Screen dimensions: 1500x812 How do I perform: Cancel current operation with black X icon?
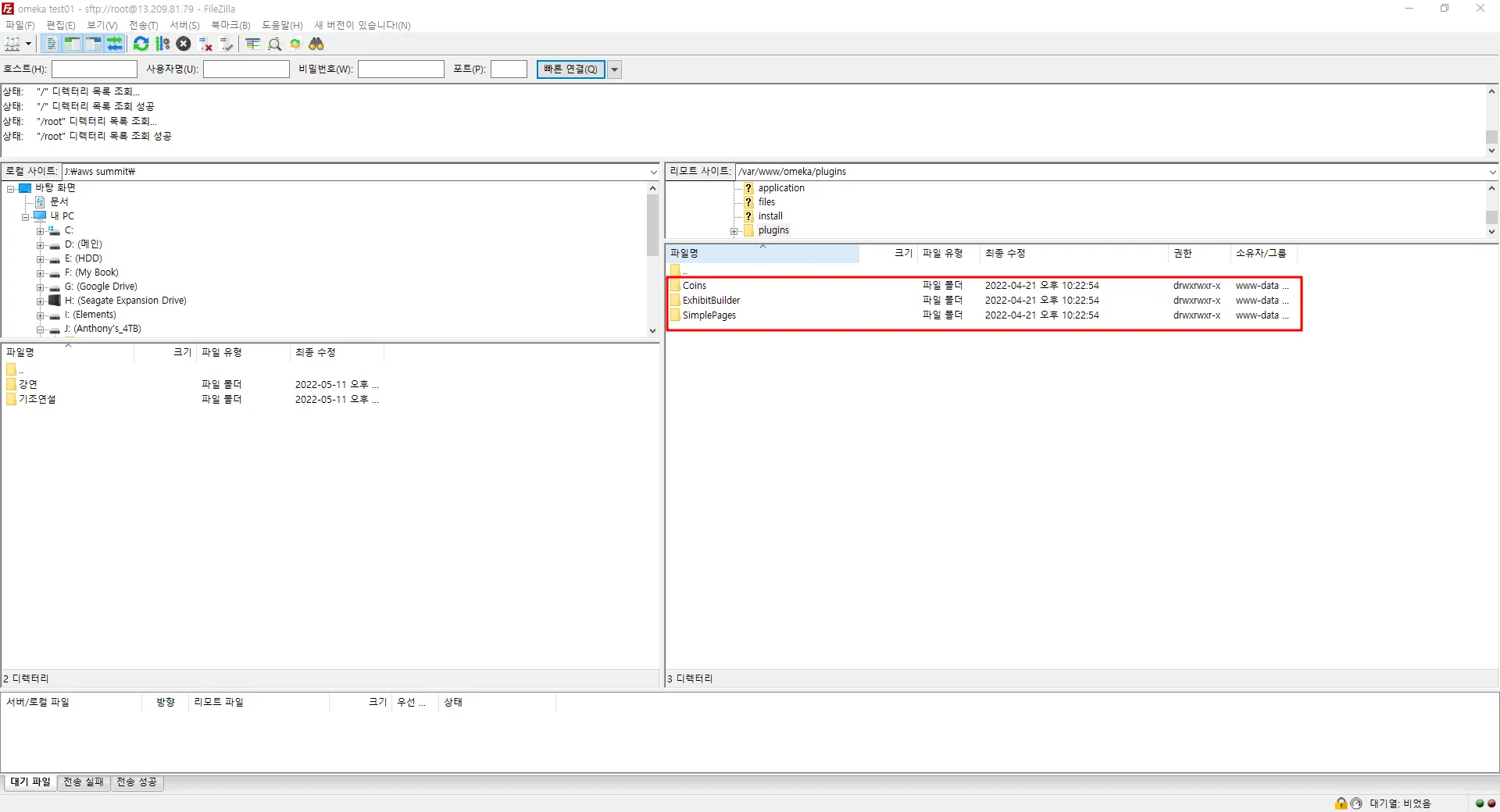click(x=184, y=45)
